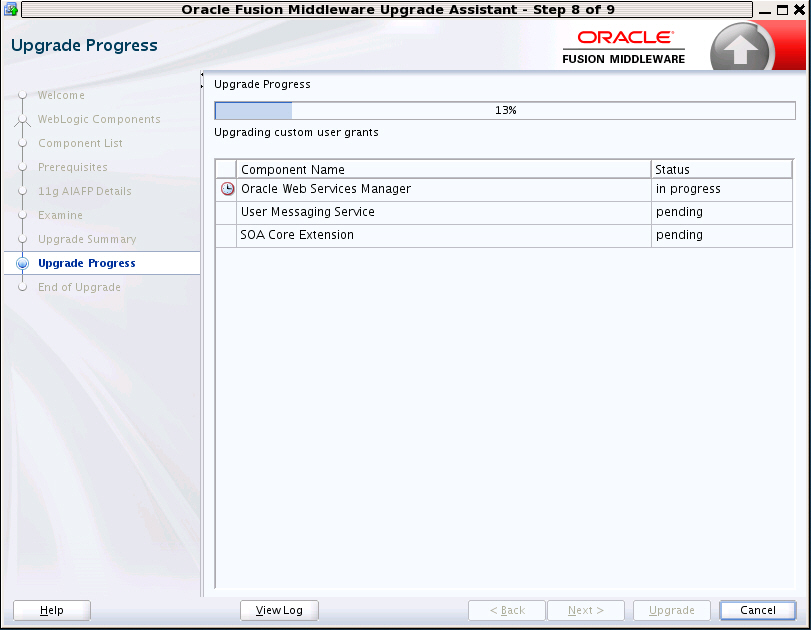Screen dimensions: 811x630
Task: Select the User Messaging Service row
Action: 504,213
